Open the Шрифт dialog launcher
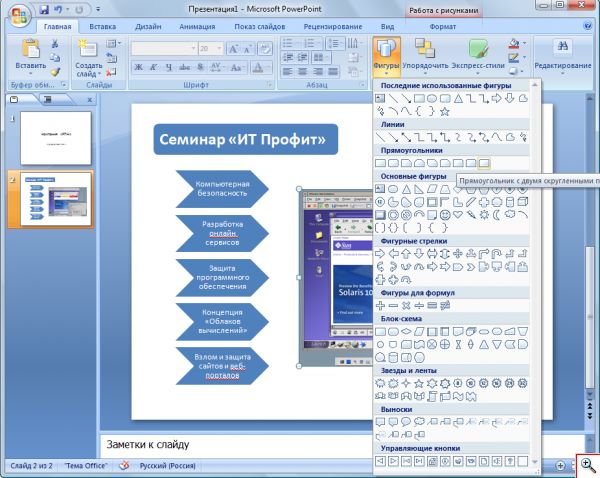 [269, 85]
